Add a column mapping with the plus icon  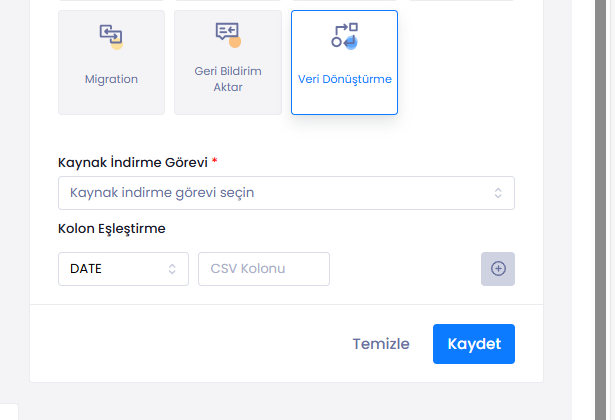pyautogui.click(x=498, y=269)
